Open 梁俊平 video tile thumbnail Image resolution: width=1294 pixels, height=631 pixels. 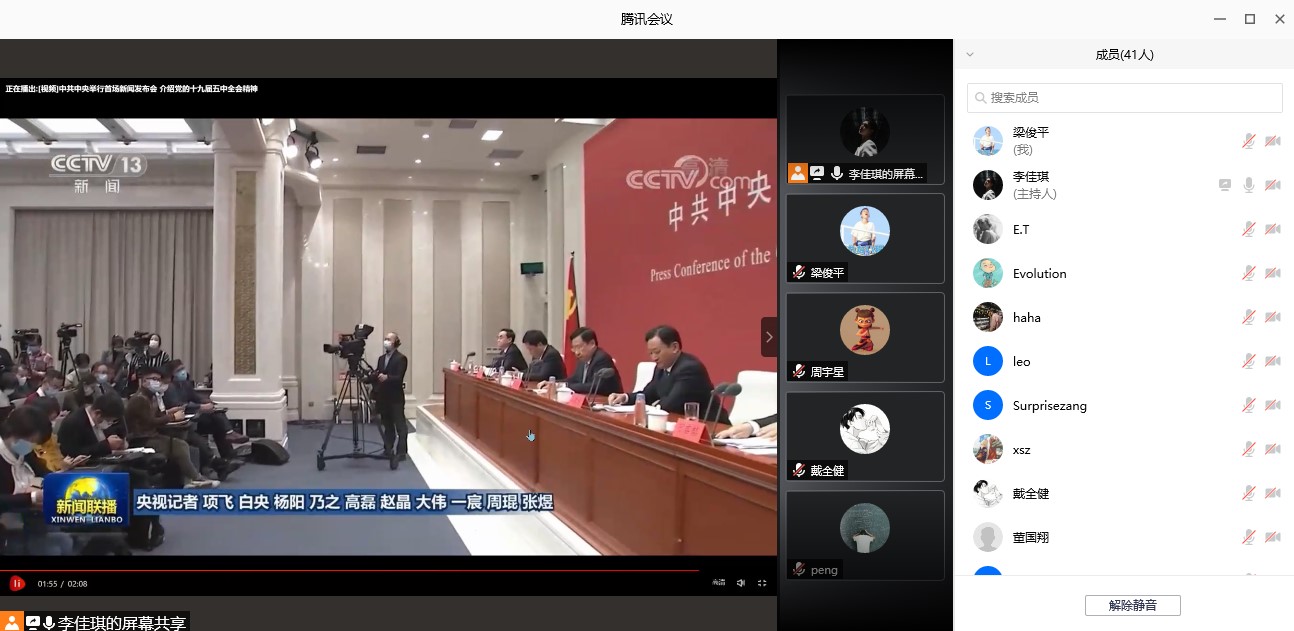point(865,238)
